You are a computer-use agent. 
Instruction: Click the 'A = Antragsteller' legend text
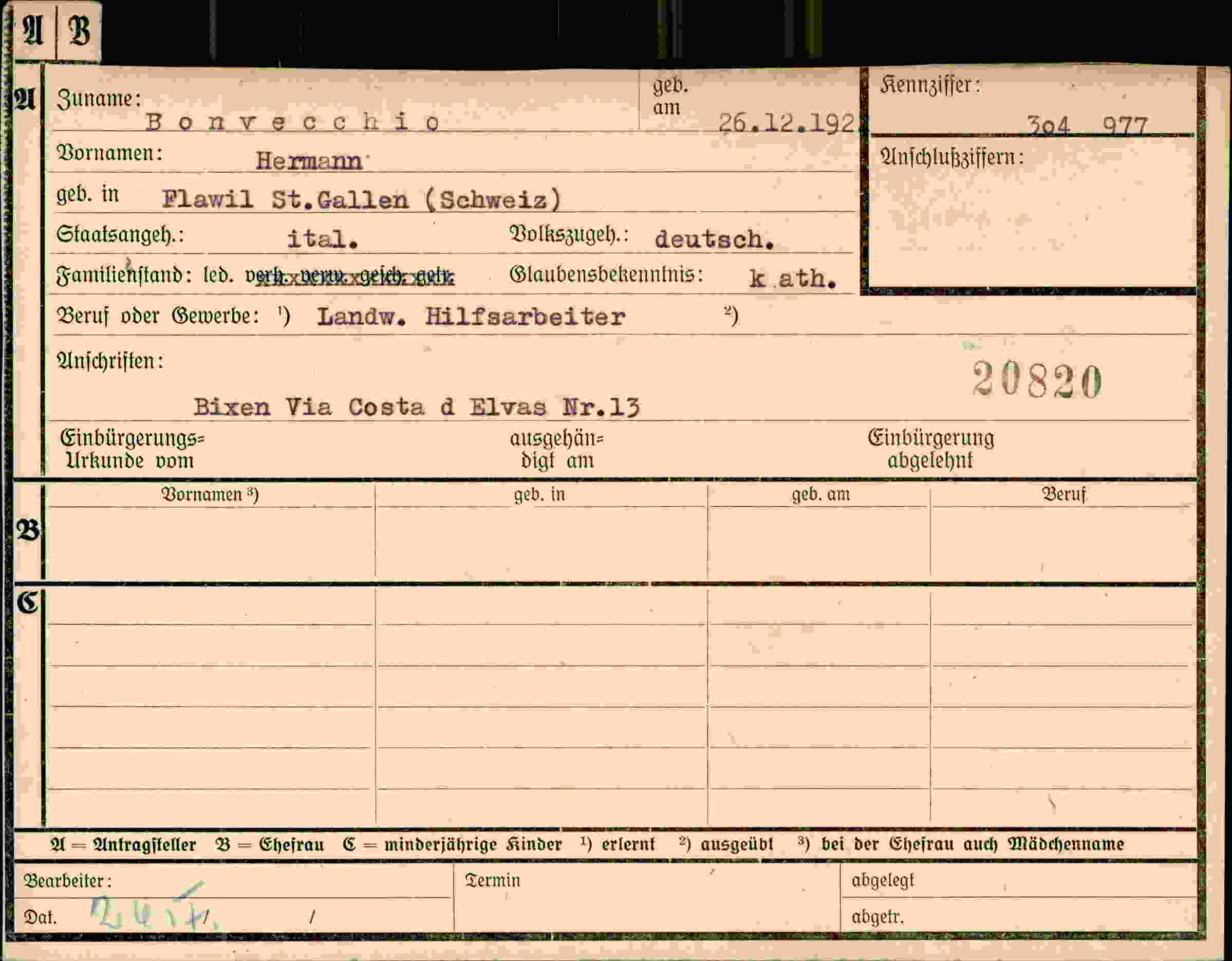pyautogui.click(x=123, y=845)
